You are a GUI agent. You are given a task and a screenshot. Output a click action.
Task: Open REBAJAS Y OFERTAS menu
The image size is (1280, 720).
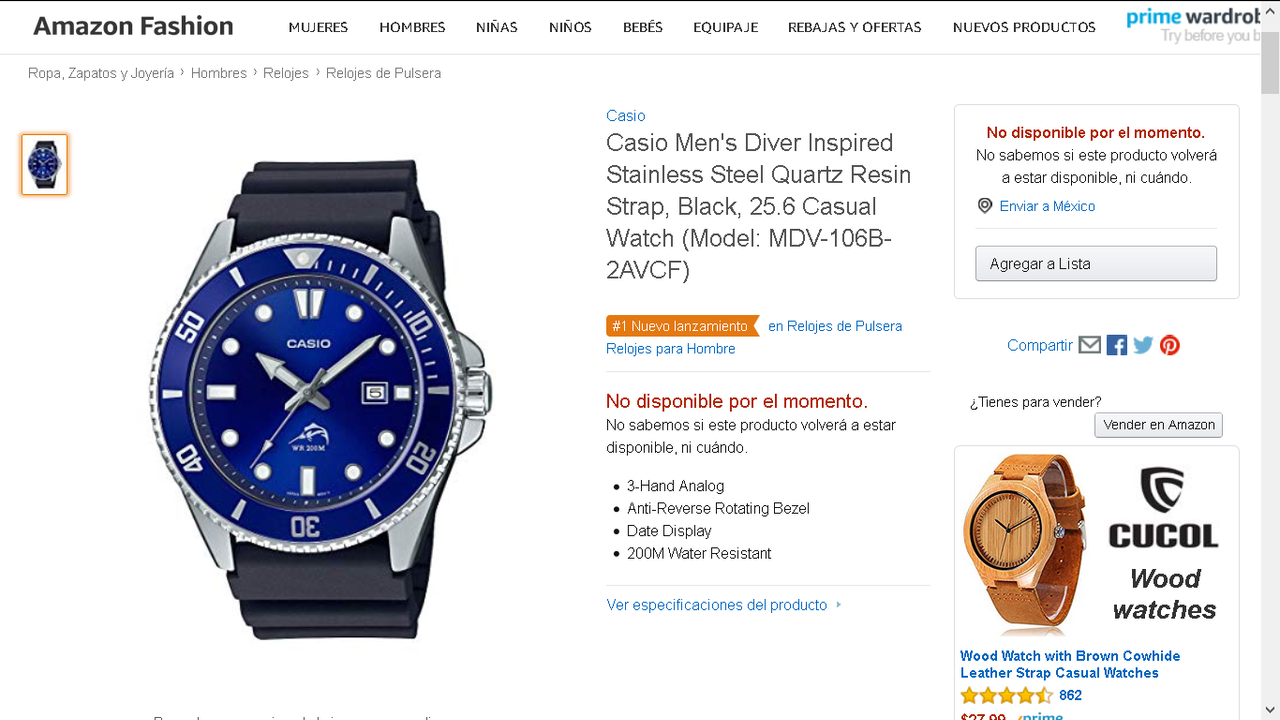(x=855, y=27)
